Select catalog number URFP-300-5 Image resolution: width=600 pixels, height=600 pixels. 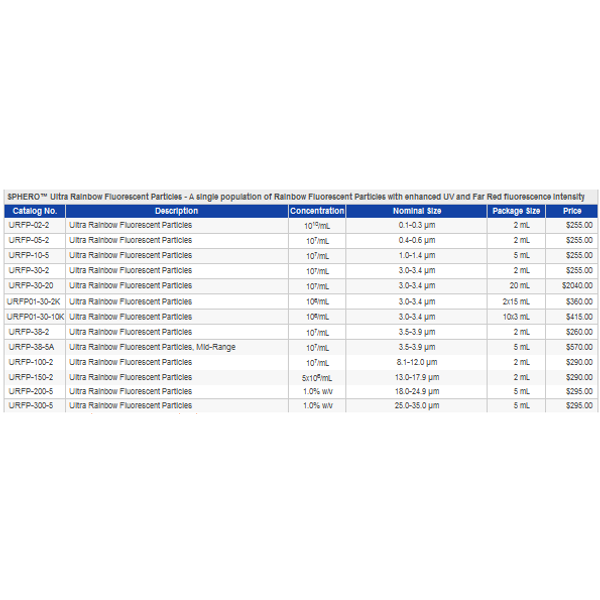[31, 406]
